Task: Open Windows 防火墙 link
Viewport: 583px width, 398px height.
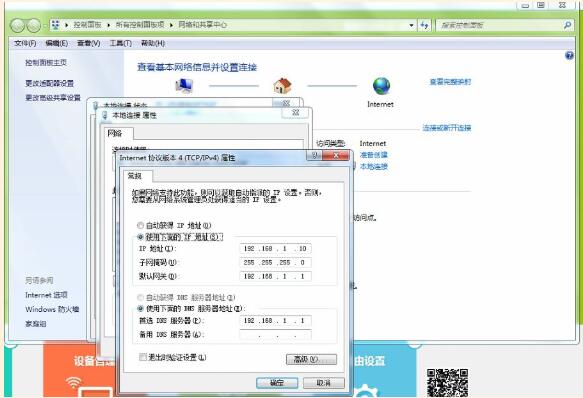Action: (x=52, y=309)
